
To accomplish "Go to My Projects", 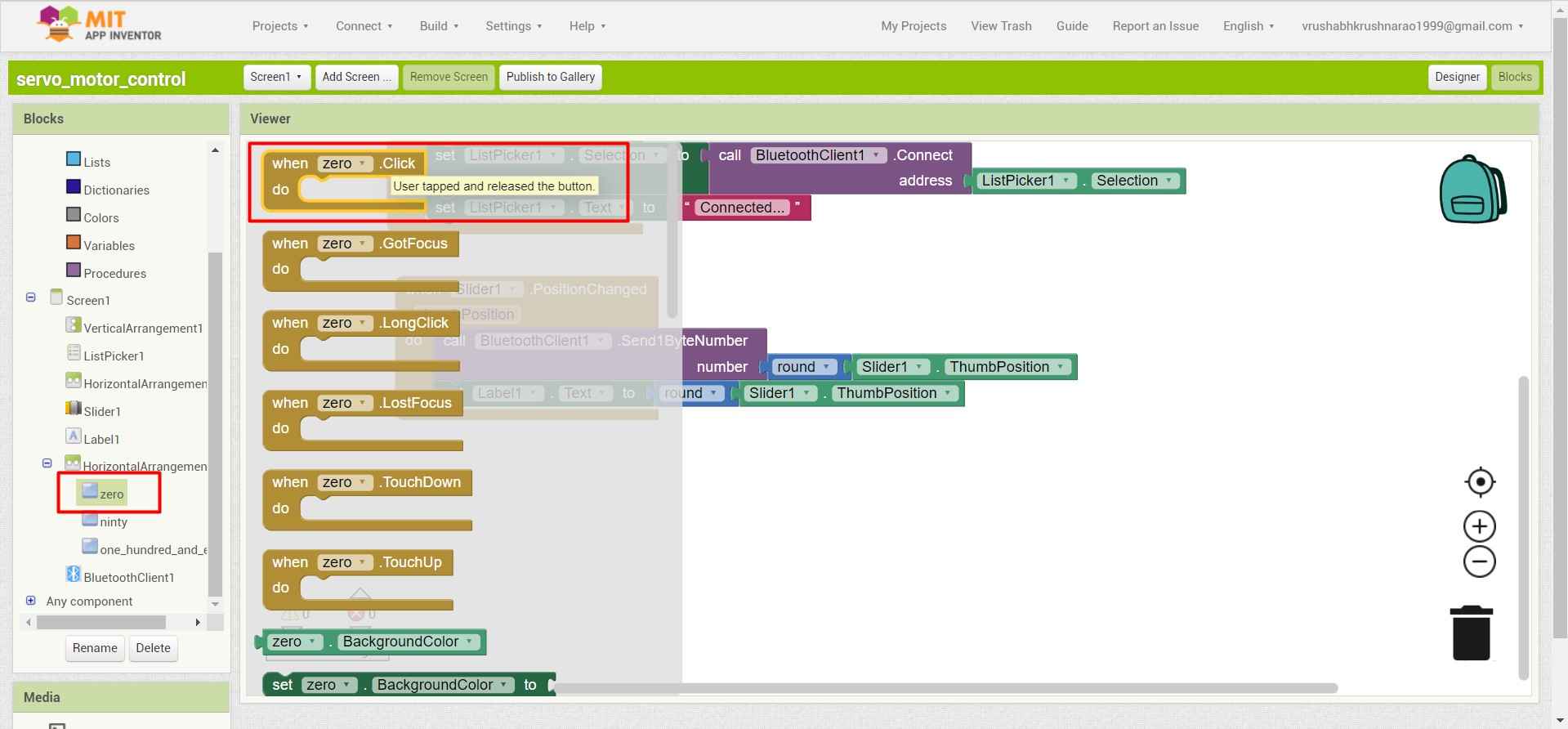I will pos(914,26).
